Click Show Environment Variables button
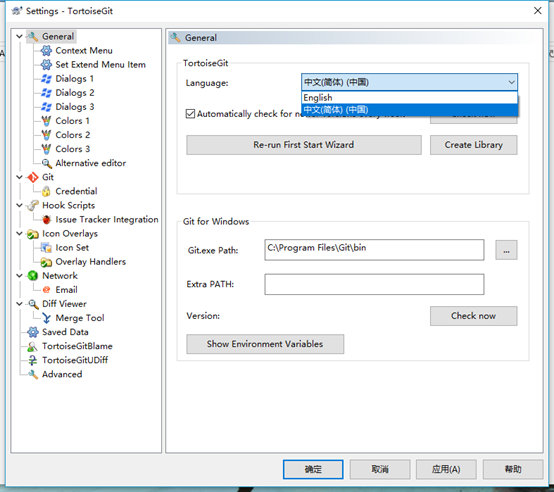This screenshot has height=492, width=554. [x=265, y=344]
